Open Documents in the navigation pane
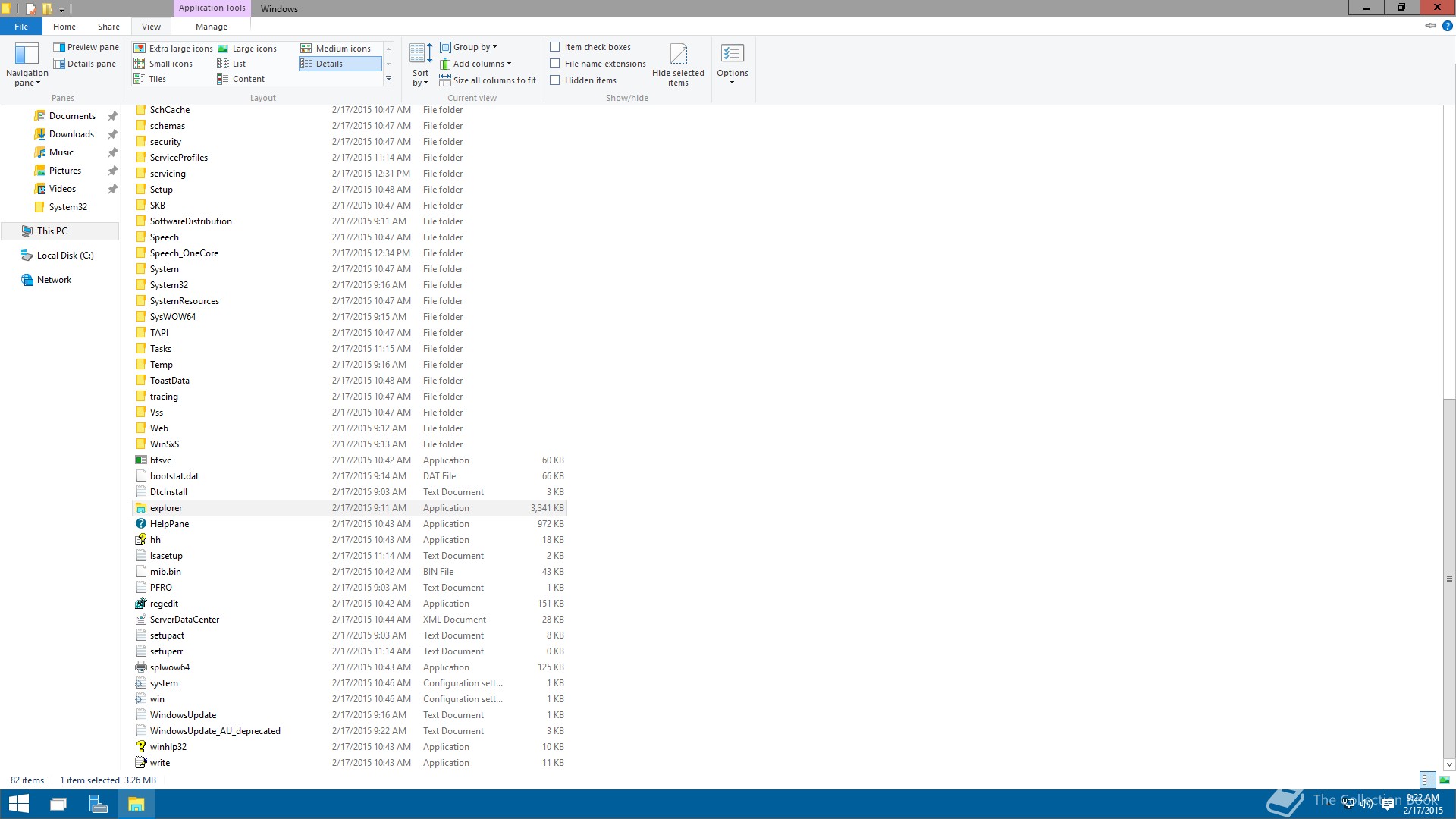This screenshot has width=1456, height=819. (72, 116)
